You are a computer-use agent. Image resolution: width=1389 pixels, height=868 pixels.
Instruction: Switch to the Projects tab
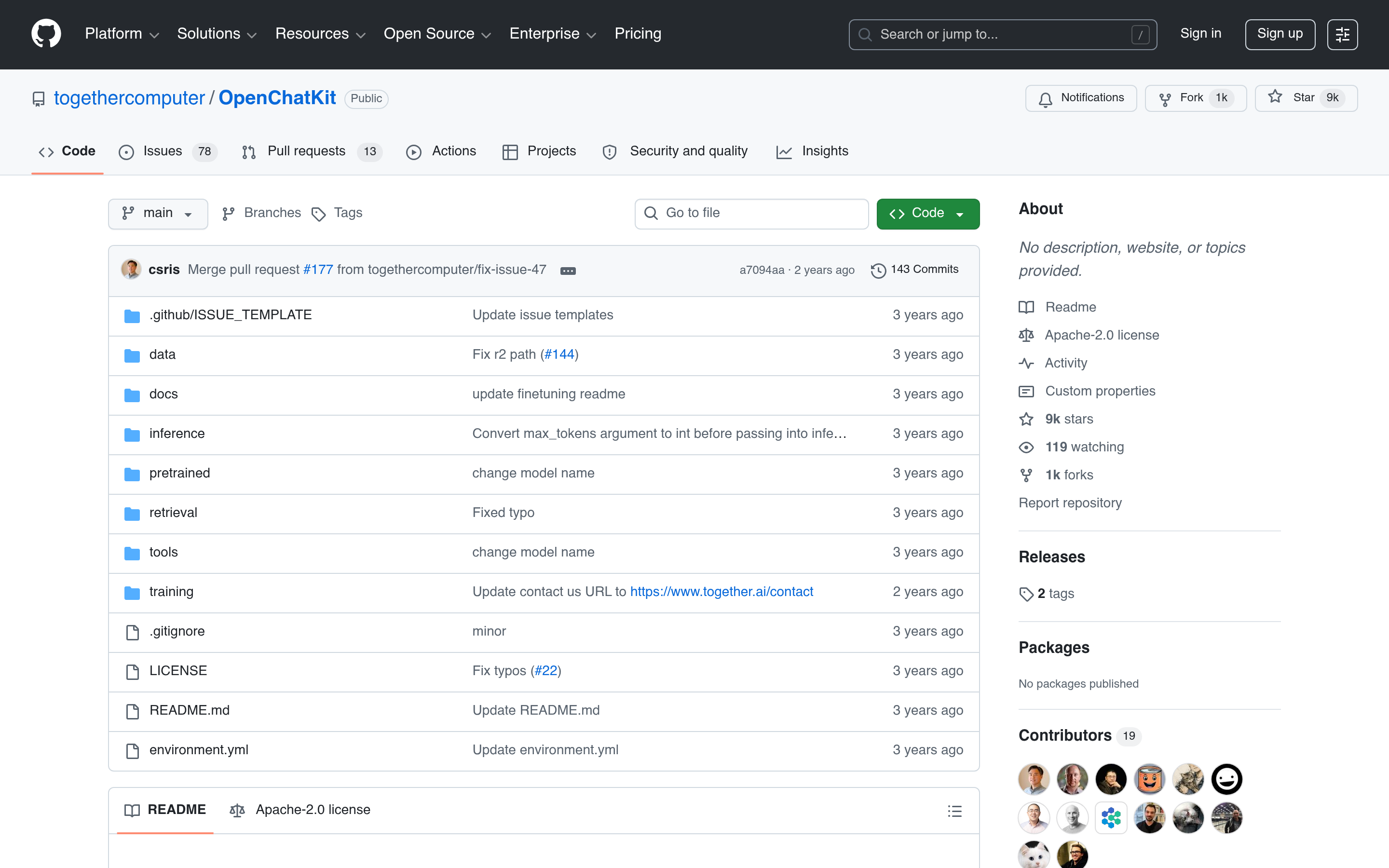click(539, 151)
